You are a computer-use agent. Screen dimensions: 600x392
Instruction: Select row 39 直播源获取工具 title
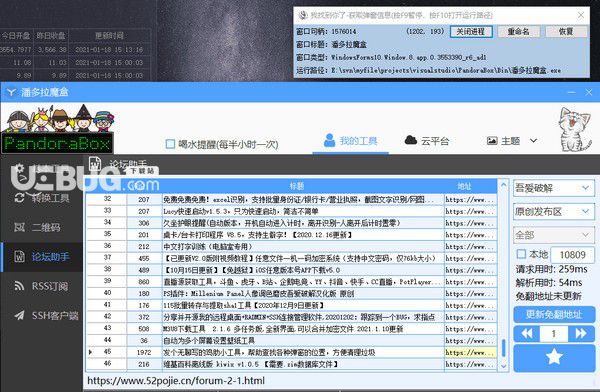pyautogui.click(x=303, y=282)
